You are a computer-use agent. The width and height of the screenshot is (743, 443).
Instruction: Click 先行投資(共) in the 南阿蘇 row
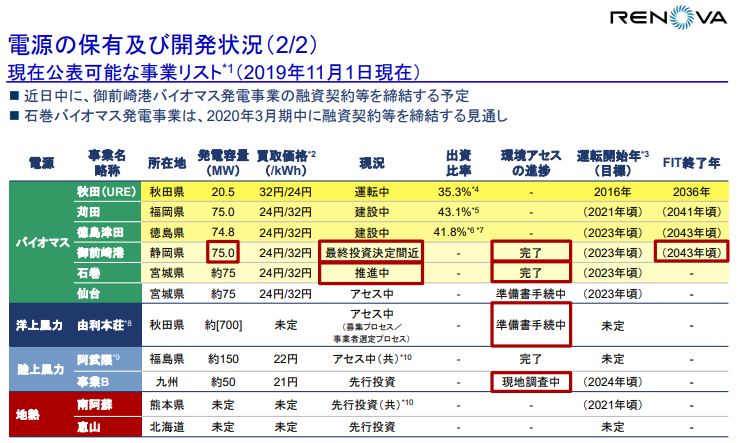[372, 405]
